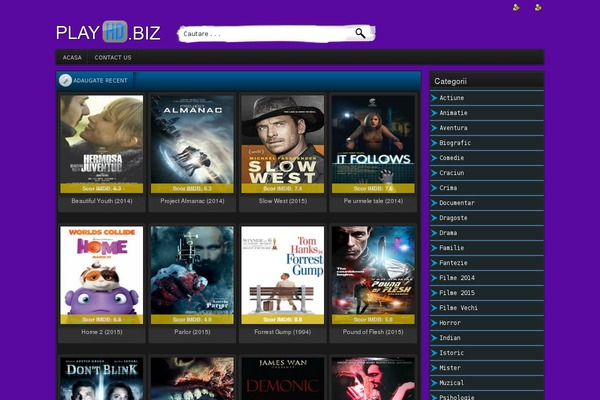600x400 pixels.
Task: Click the arrow icon beside Aventura
Action: coord(434,128)
